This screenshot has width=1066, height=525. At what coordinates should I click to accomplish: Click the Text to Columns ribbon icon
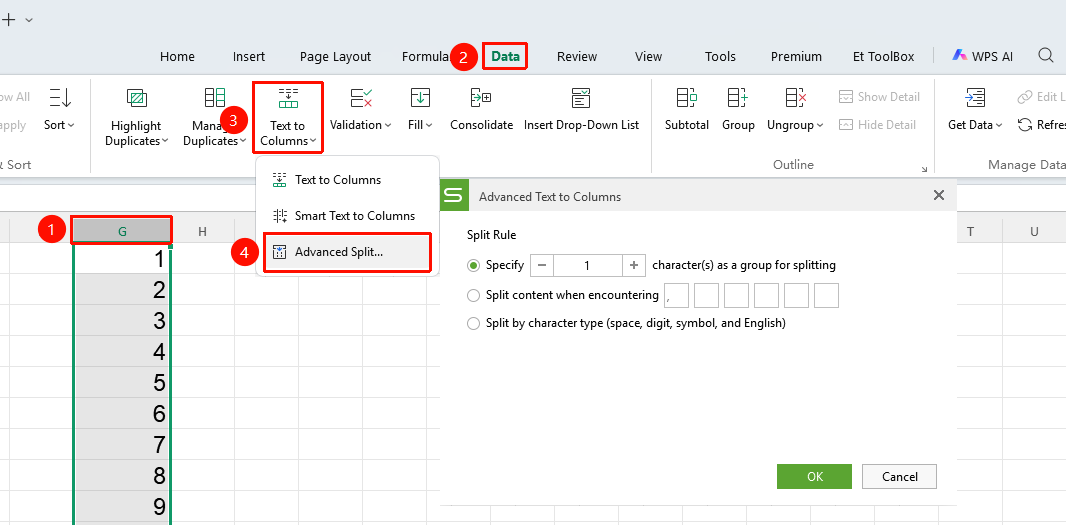[x=288, y=98]
